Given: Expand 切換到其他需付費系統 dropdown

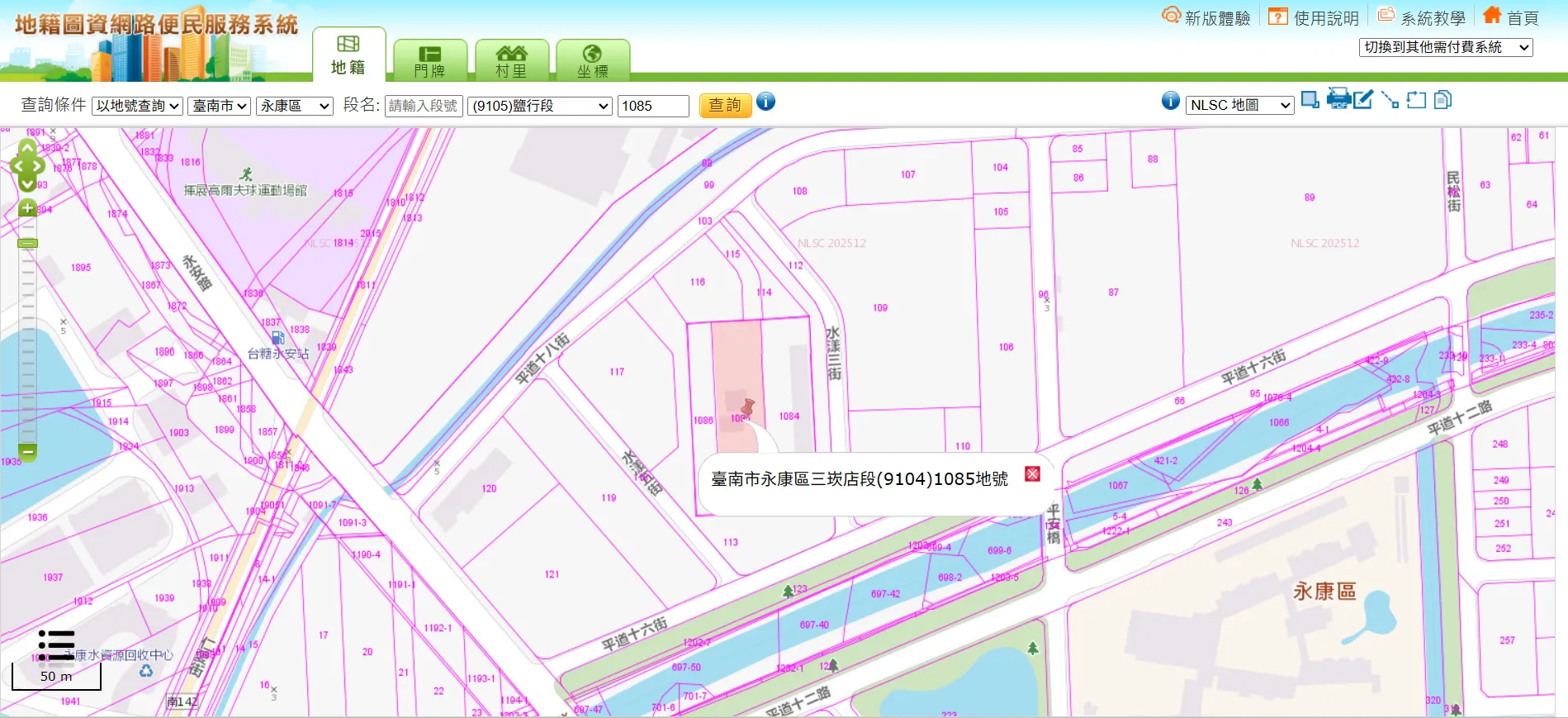Looking at the screenshot, I should pyautogui.click(x=1446, y=47).
